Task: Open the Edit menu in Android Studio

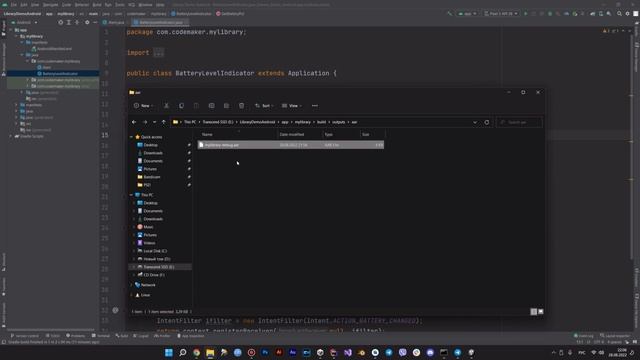Action: (24, 4)
